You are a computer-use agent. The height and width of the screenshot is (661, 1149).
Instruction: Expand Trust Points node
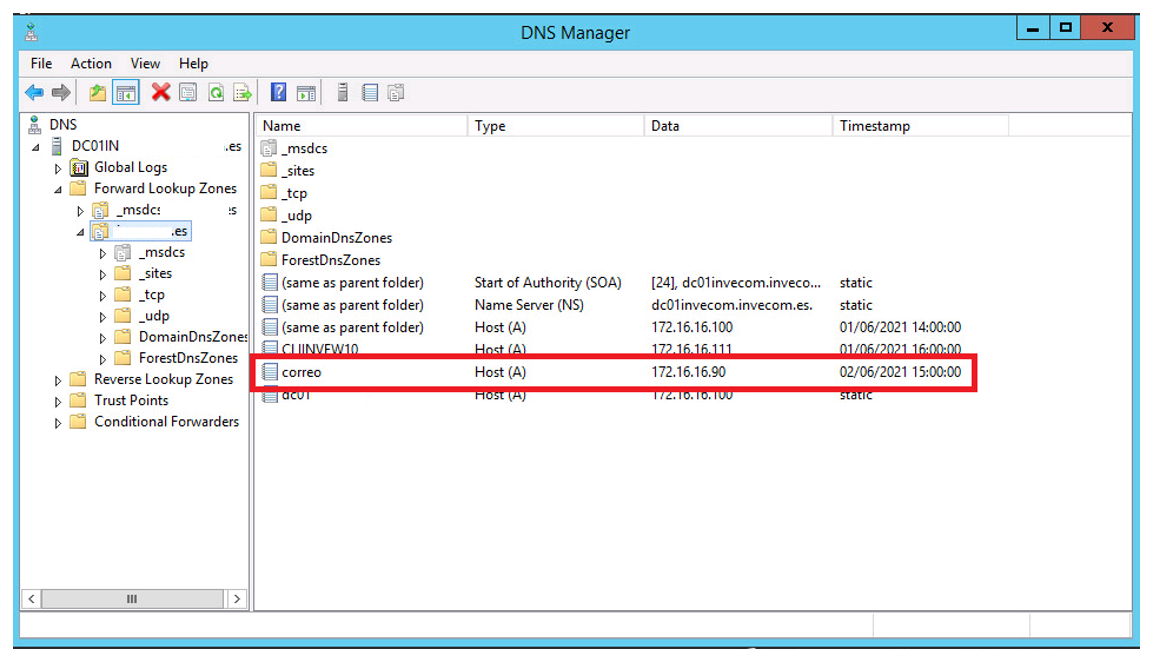(58, 402)
